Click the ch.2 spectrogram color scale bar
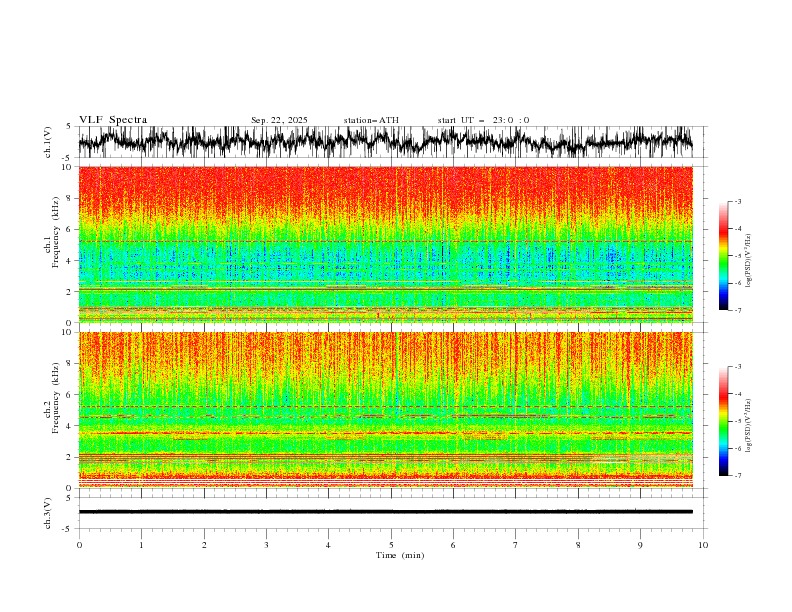Screen dimensions: 792x612 tap(723, 421)
